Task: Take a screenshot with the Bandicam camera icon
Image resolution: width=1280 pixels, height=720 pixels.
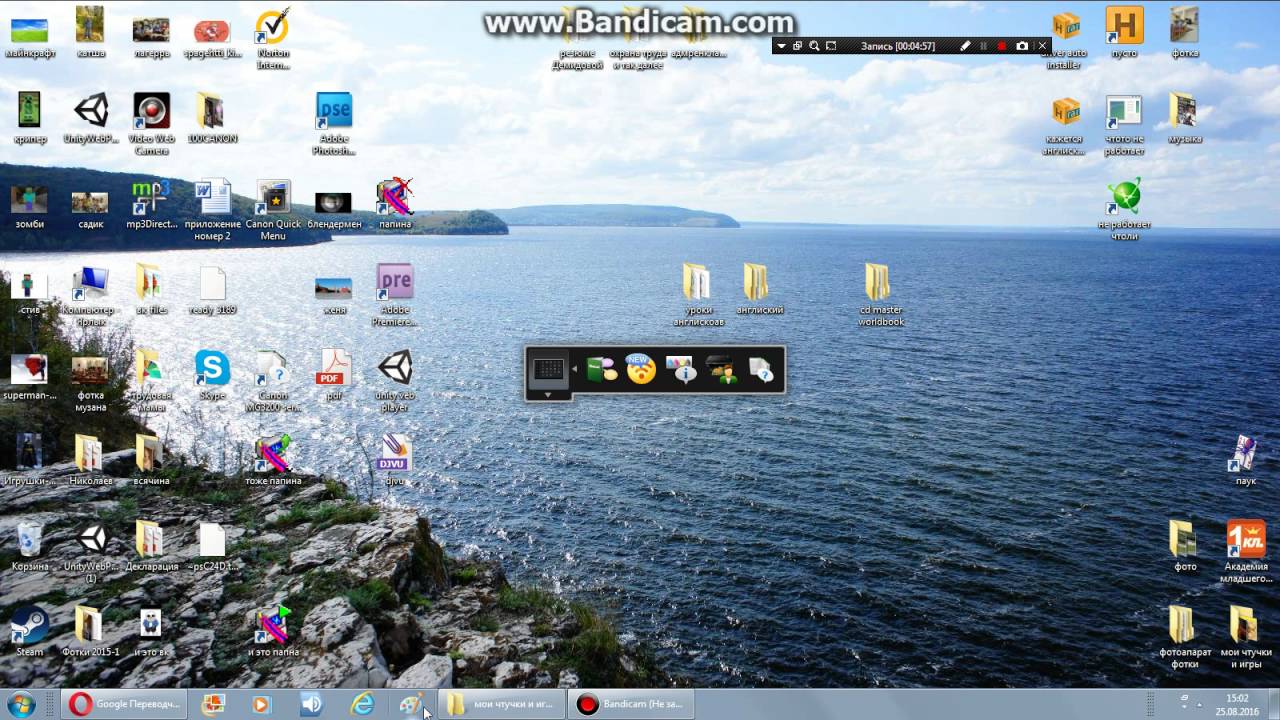Action: [x=1022, y=46]
